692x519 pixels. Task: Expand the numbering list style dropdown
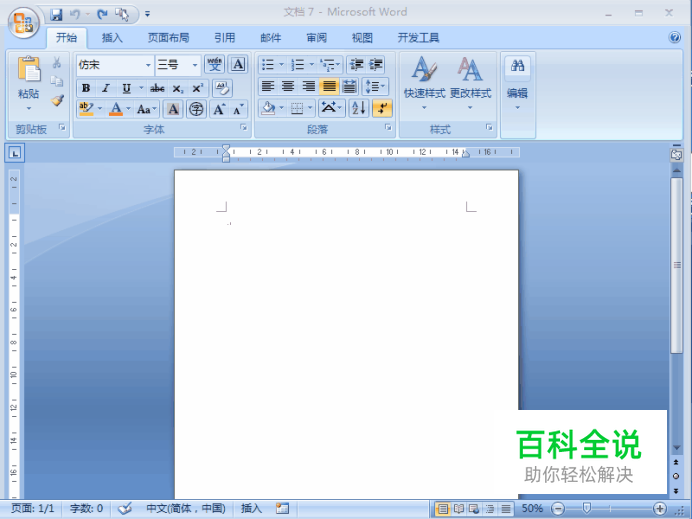pyautogui.click(x=311, y=65)
